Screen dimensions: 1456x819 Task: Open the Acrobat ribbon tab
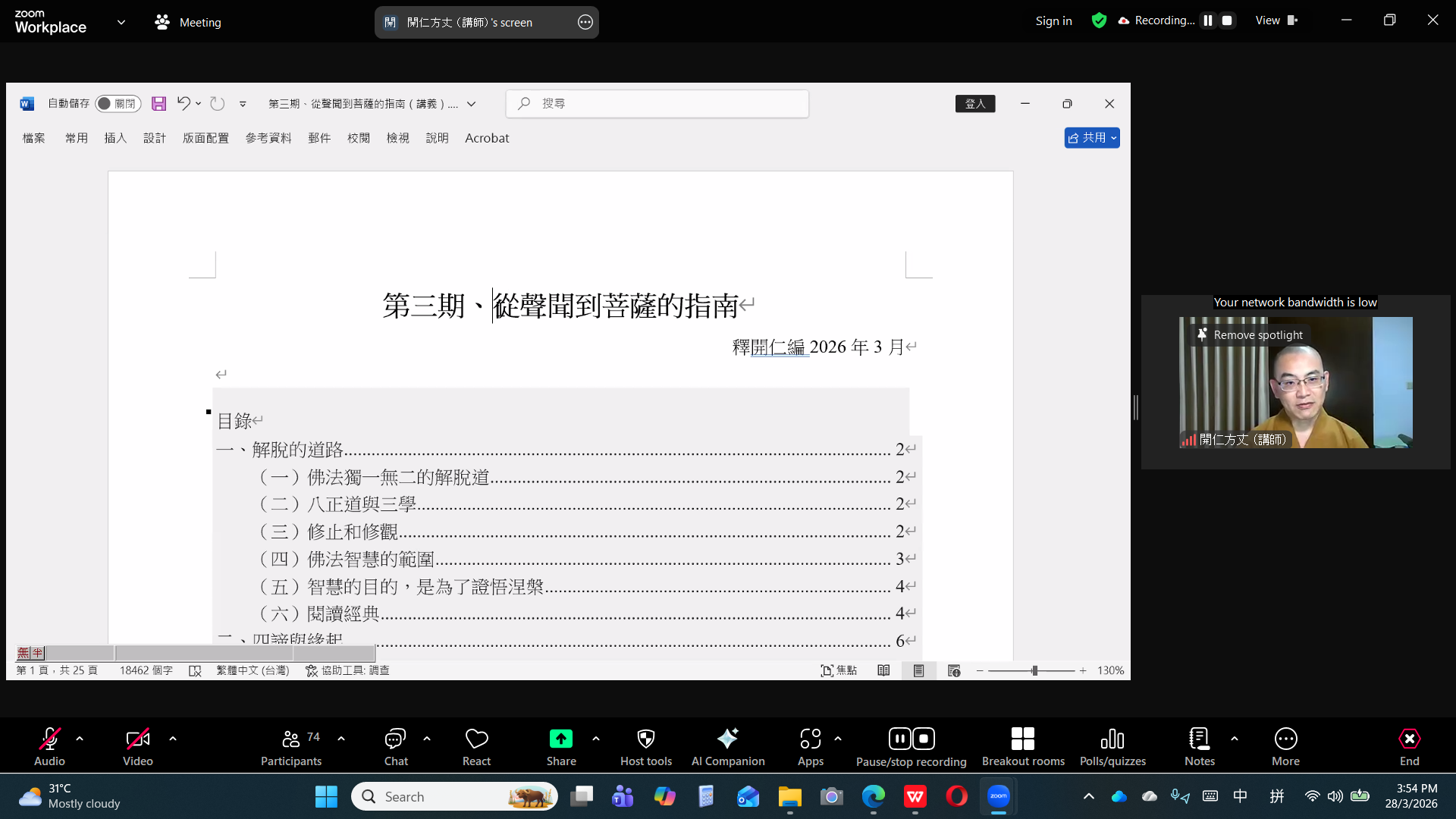tap(487, 138)
